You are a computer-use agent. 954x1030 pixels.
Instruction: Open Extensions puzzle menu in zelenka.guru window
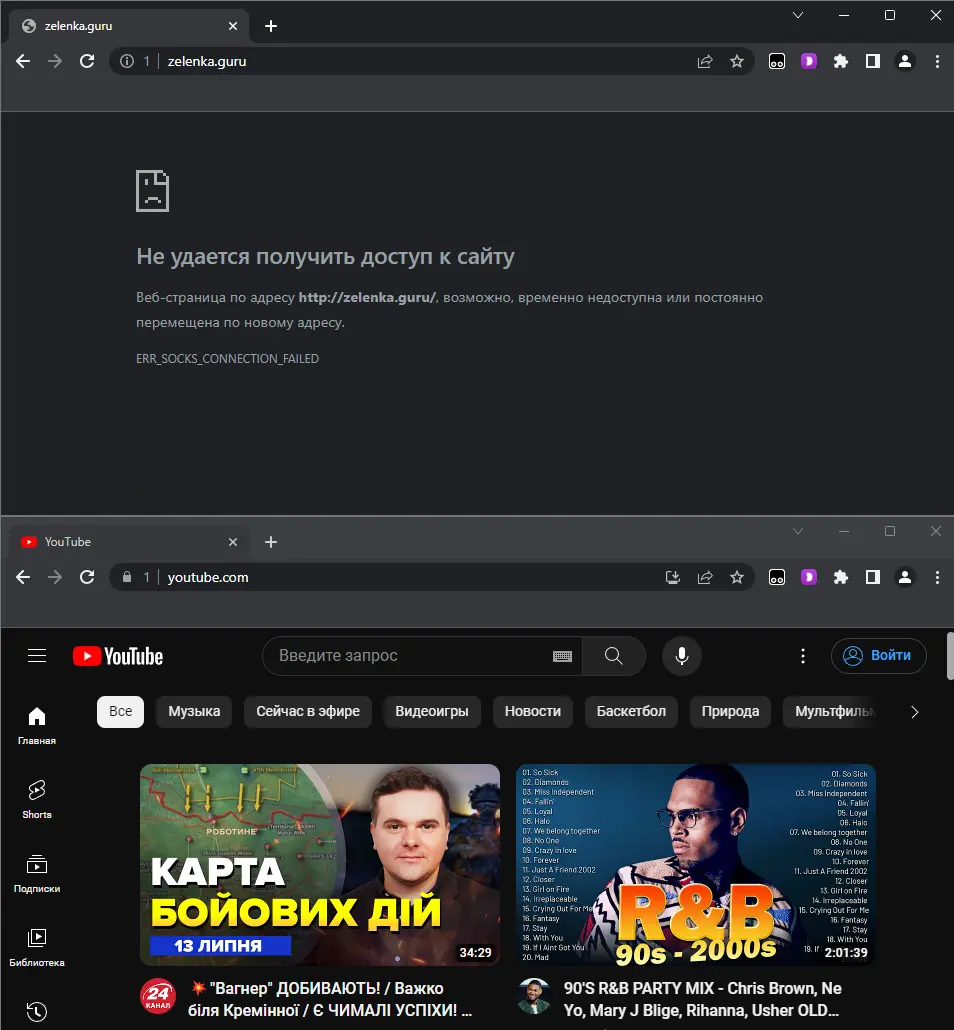tap(840, 61)
